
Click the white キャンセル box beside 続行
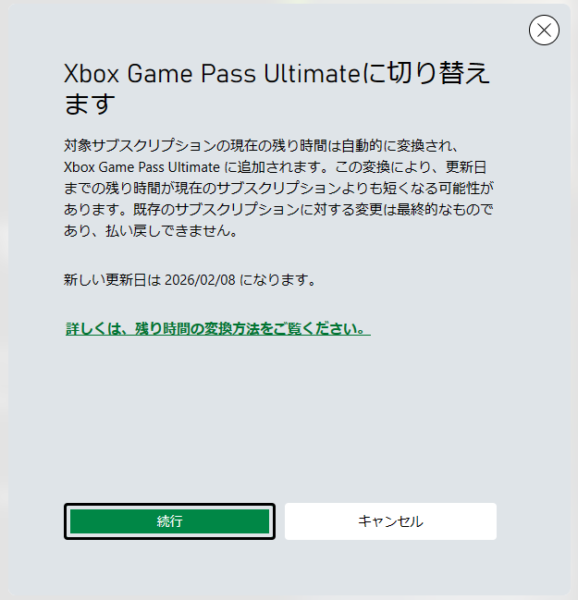(x=391, y=521)
